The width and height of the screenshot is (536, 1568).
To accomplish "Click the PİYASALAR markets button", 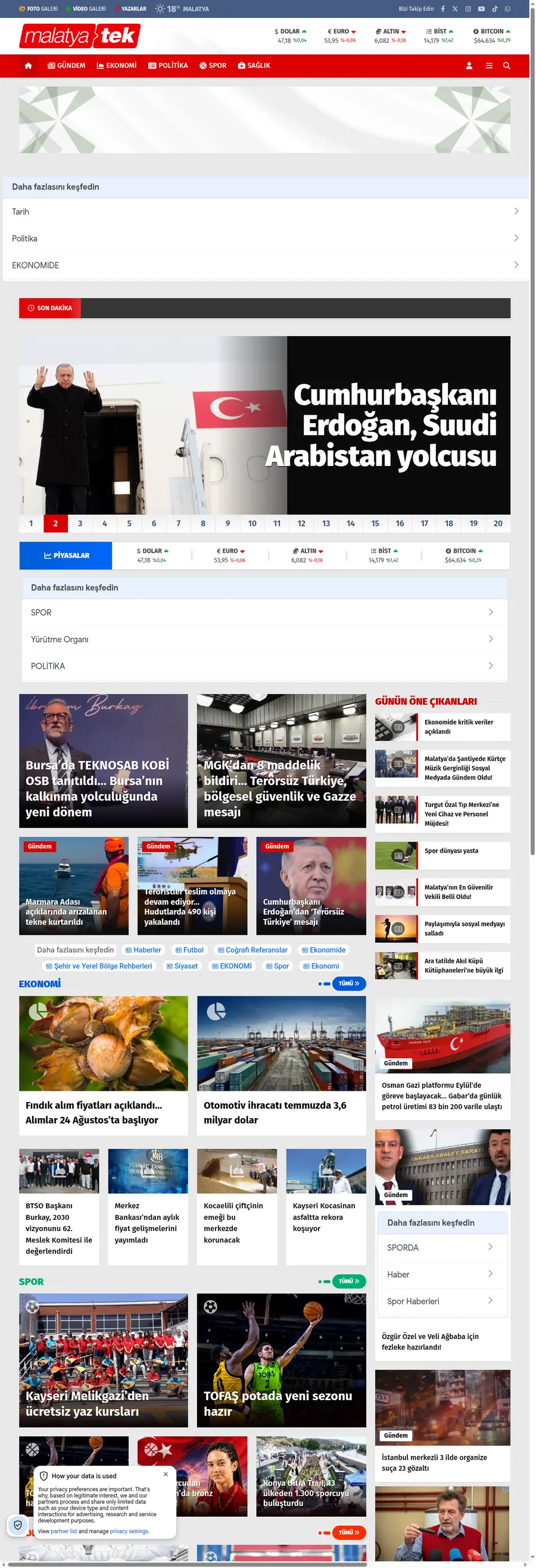I will 66,556.
